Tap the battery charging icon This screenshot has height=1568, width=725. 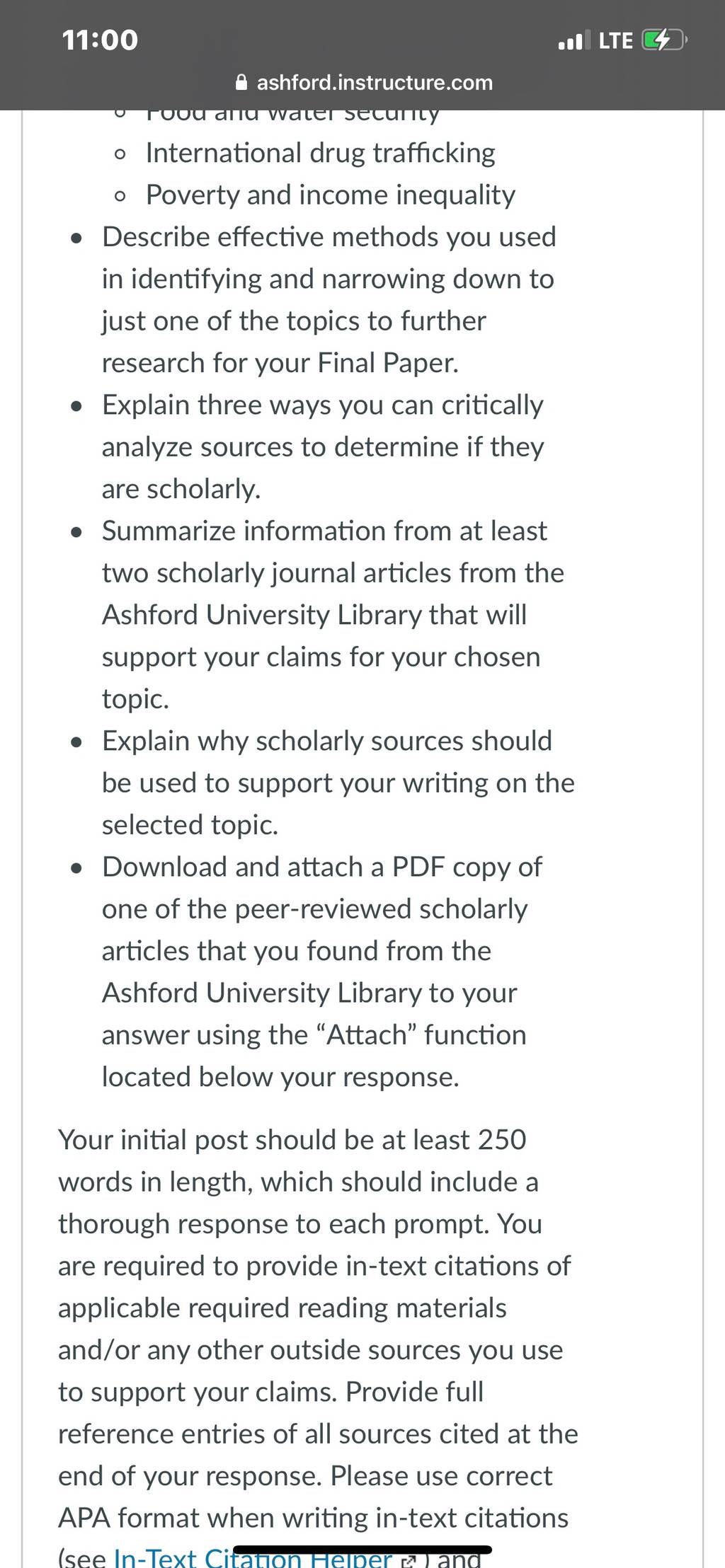pyautogui.click(x=664, y=40)
